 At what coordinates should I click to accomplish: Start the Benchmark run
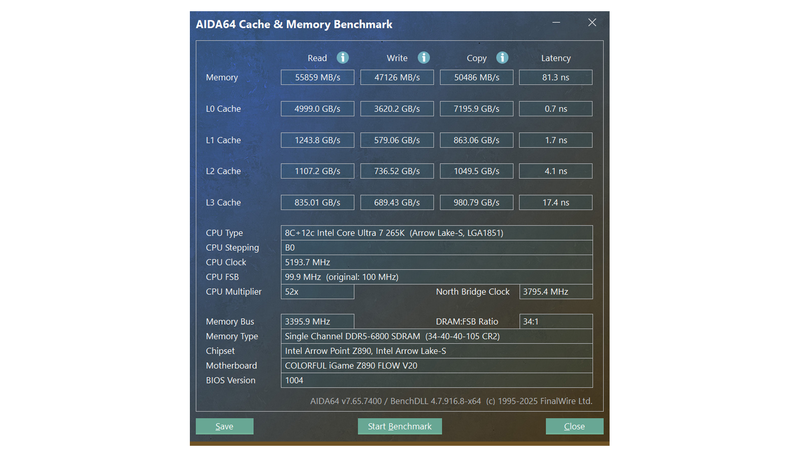point(399,426)
